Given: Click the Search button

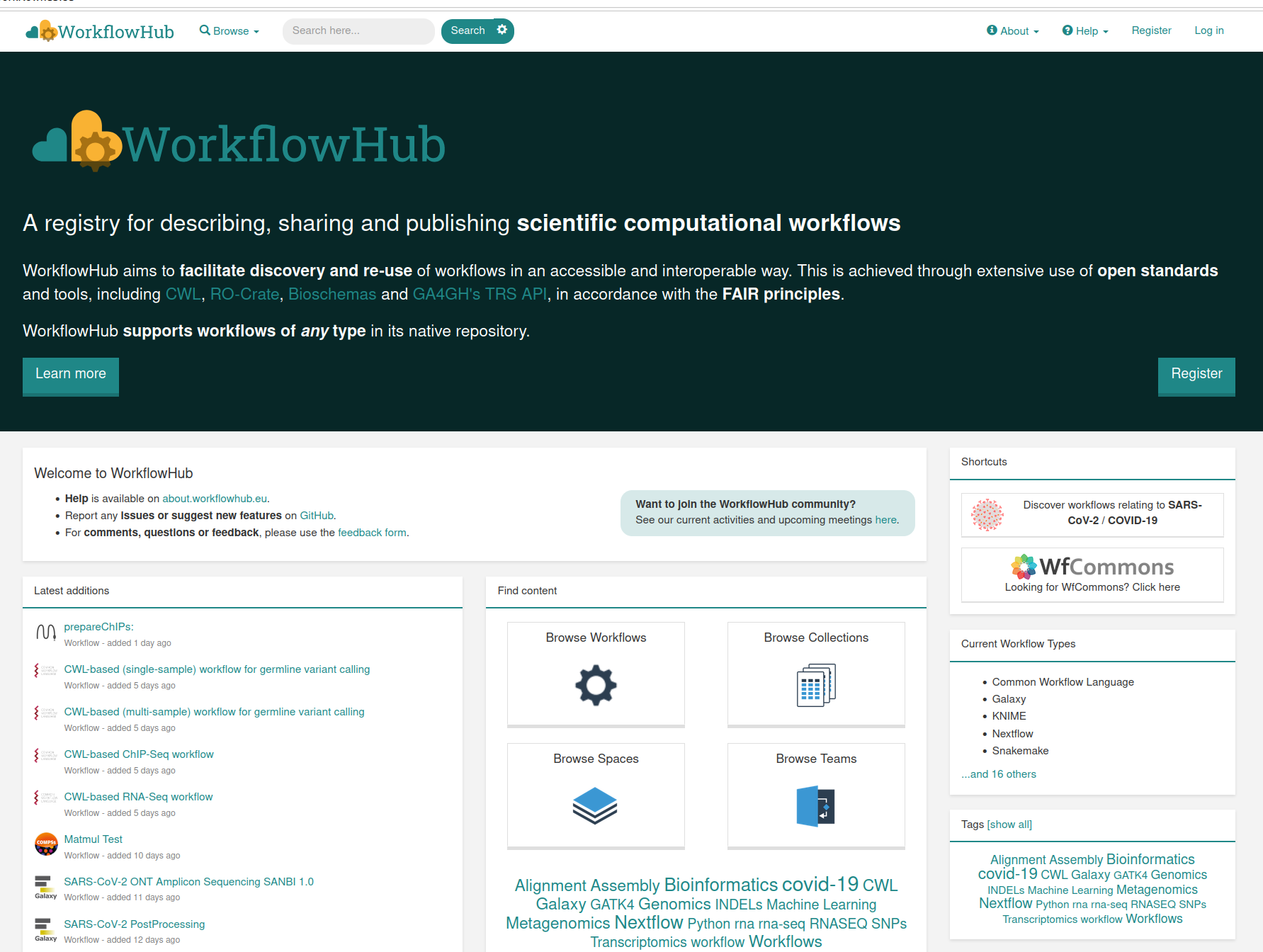Looking at the screenshot, I should pyautogui.click(x=468, y=30).
